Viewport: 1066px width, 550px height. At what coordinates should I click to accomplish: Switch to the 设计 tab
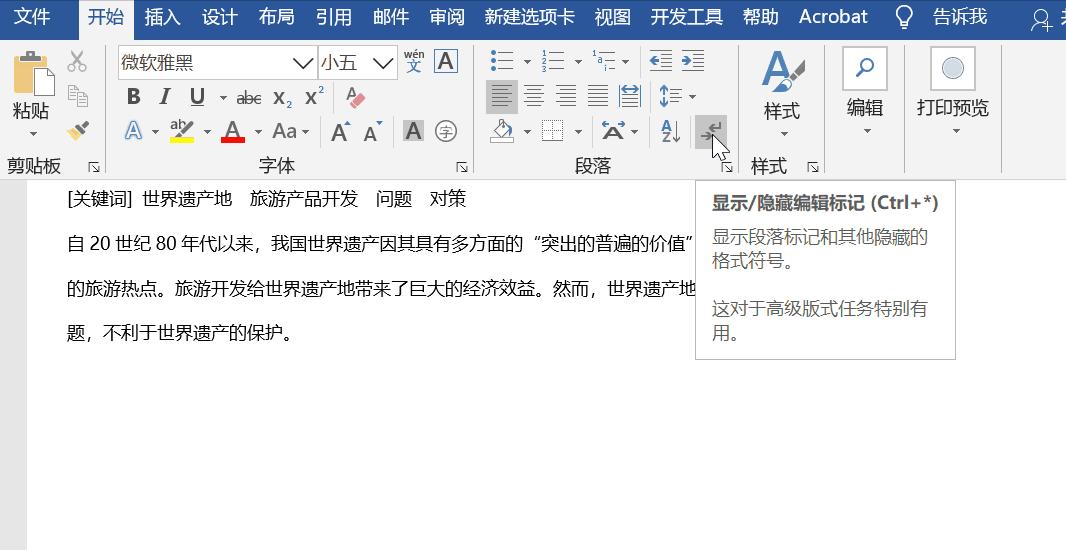click(219, 16)
